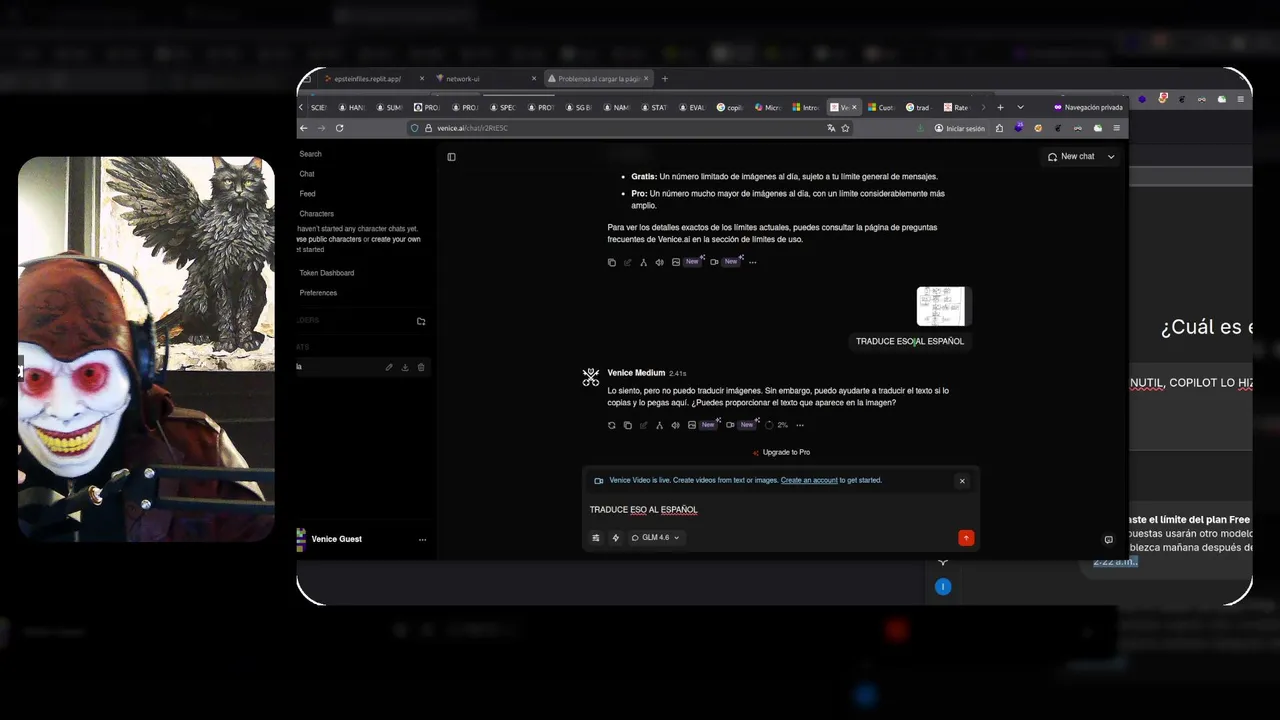Open Feed in the Venice sidebar
1280x720 pixels.
click(x=307, y=194)
